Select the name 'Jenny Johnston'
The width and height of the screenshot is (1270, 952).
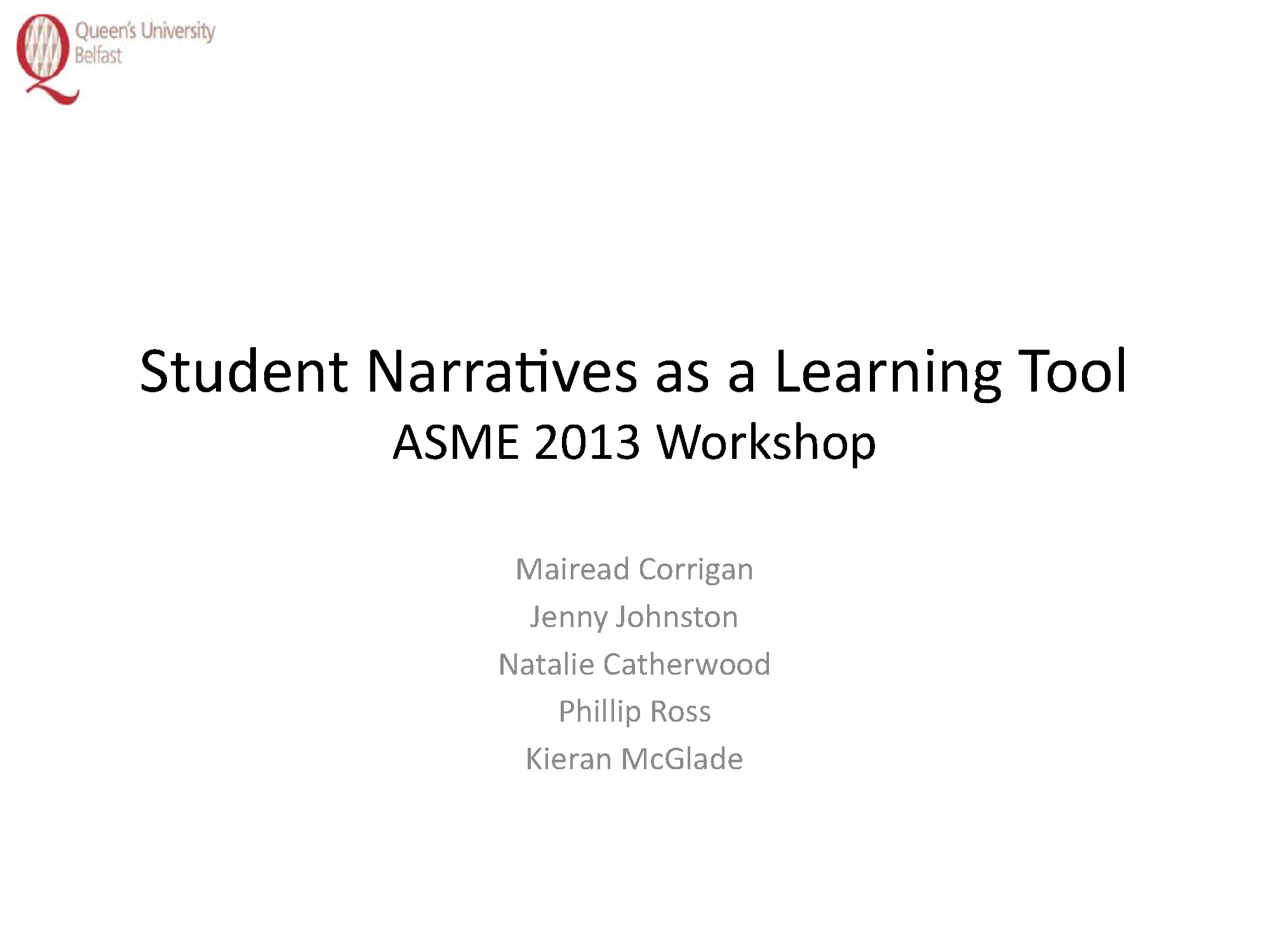(x=634, y=617)
